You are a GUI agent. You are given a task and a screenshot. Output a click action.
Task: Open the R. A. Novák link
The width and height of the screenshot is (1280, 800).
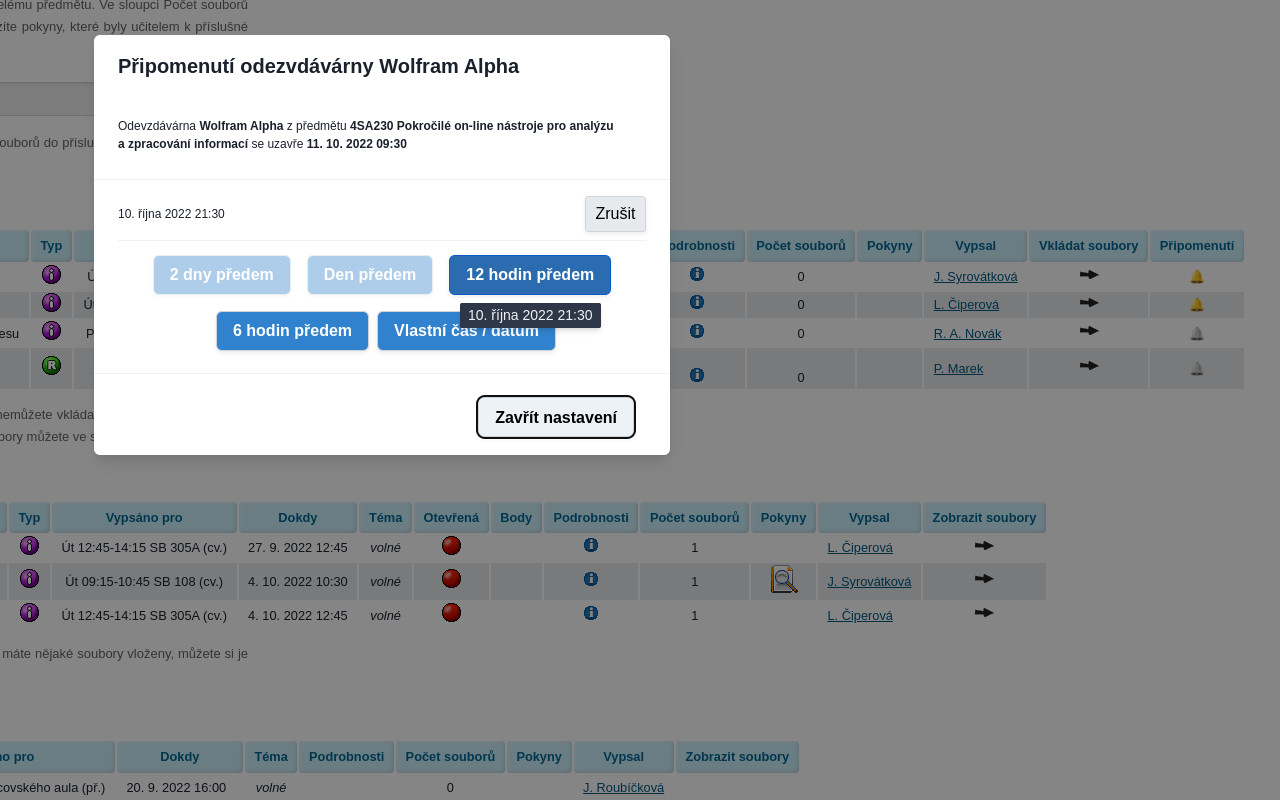point(967,334)
